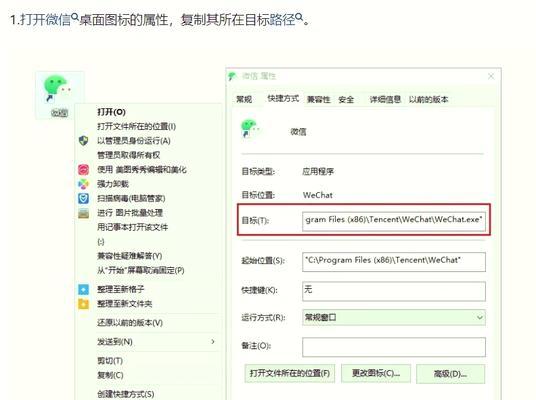The height and width of the screenshot is (400, 536).
Task: Click the 备注(O) input field
Action: click(394, 347)
